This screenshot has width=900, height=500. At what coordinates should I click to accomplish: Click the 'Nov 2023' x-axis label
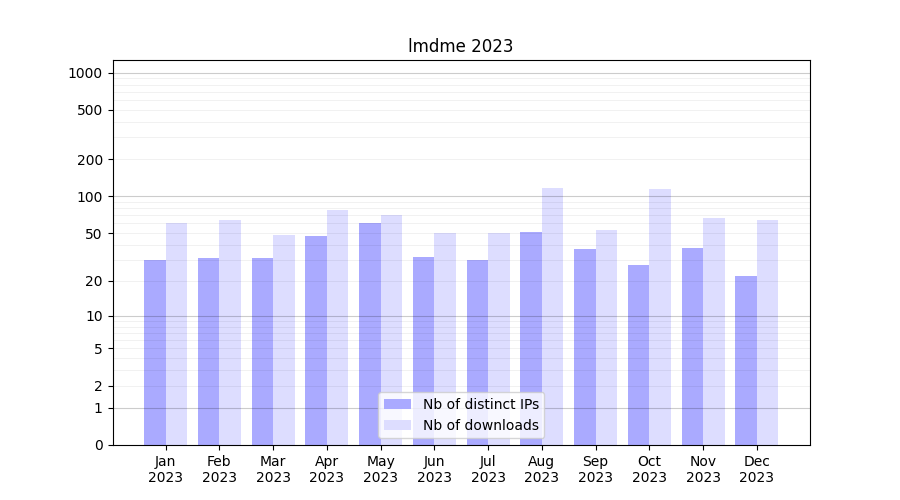click(703, 469)
